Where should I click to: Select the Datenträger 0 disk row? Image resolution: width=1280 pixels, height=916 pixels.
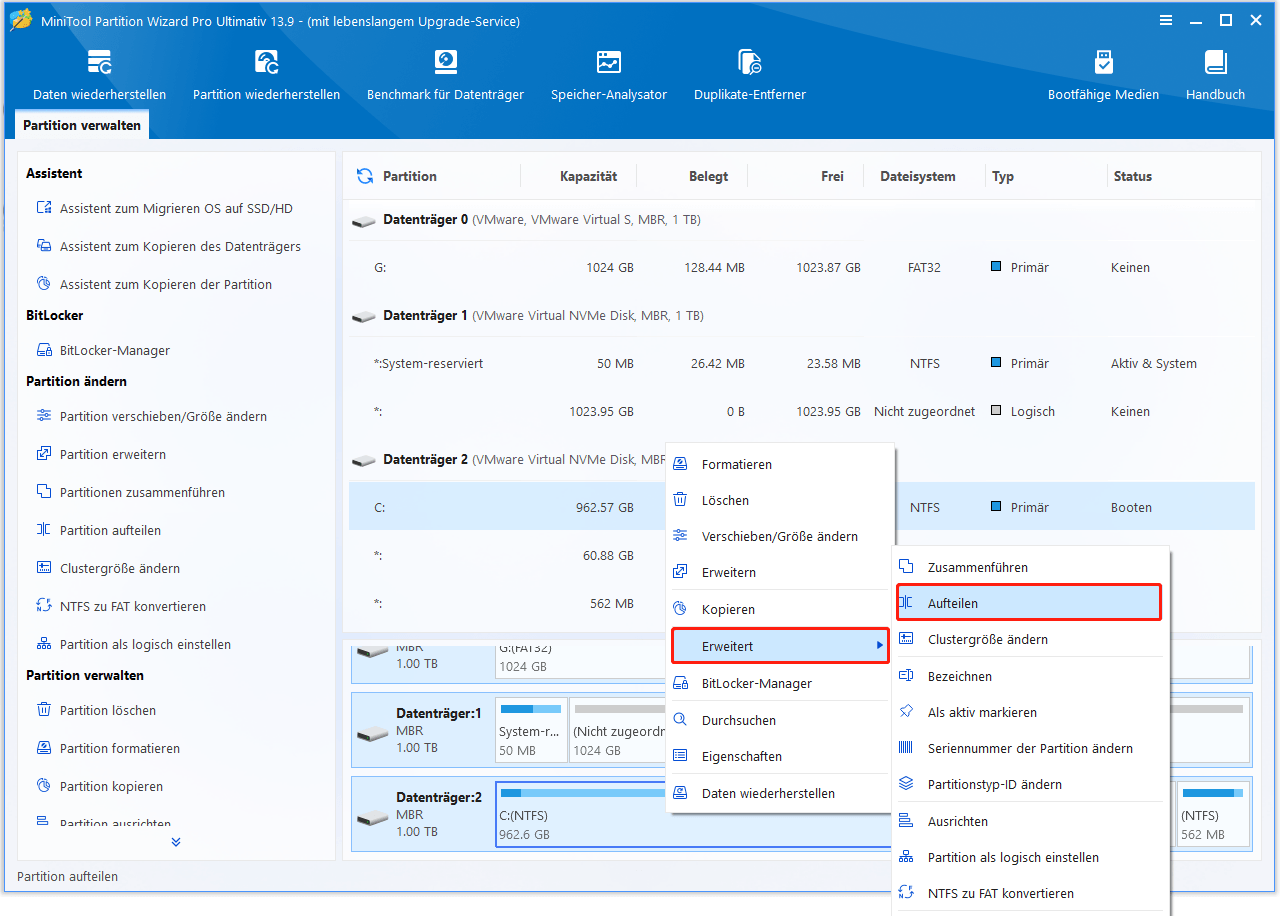[802, 219]
